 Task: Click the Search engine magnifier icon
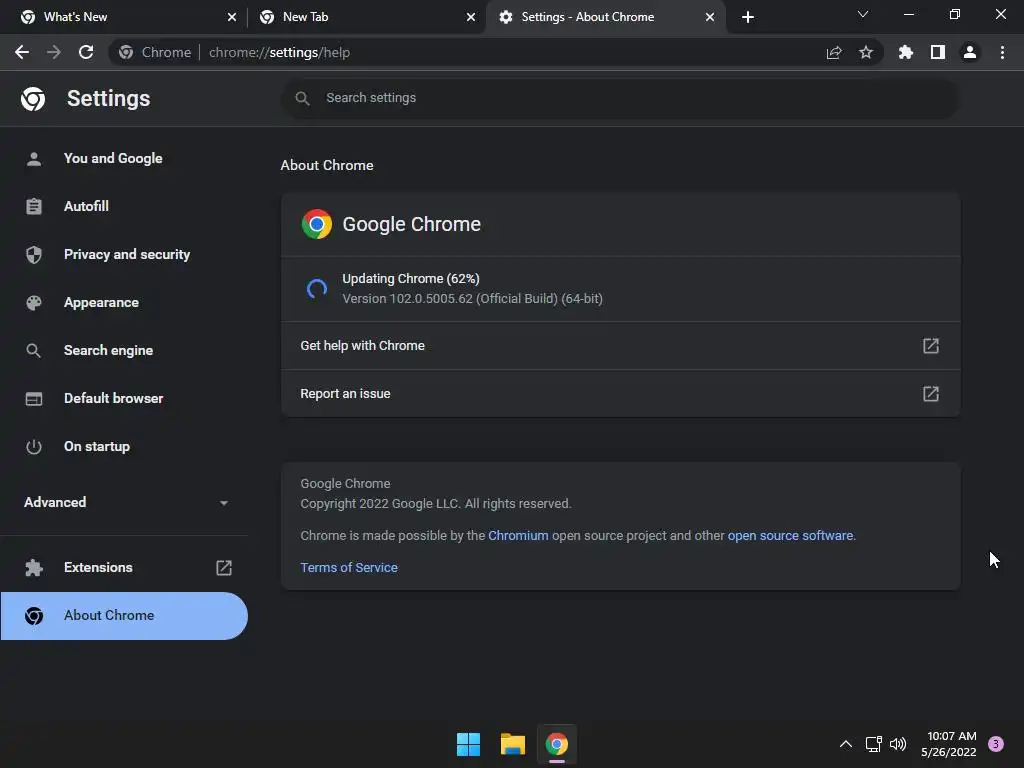coord(33,351)
